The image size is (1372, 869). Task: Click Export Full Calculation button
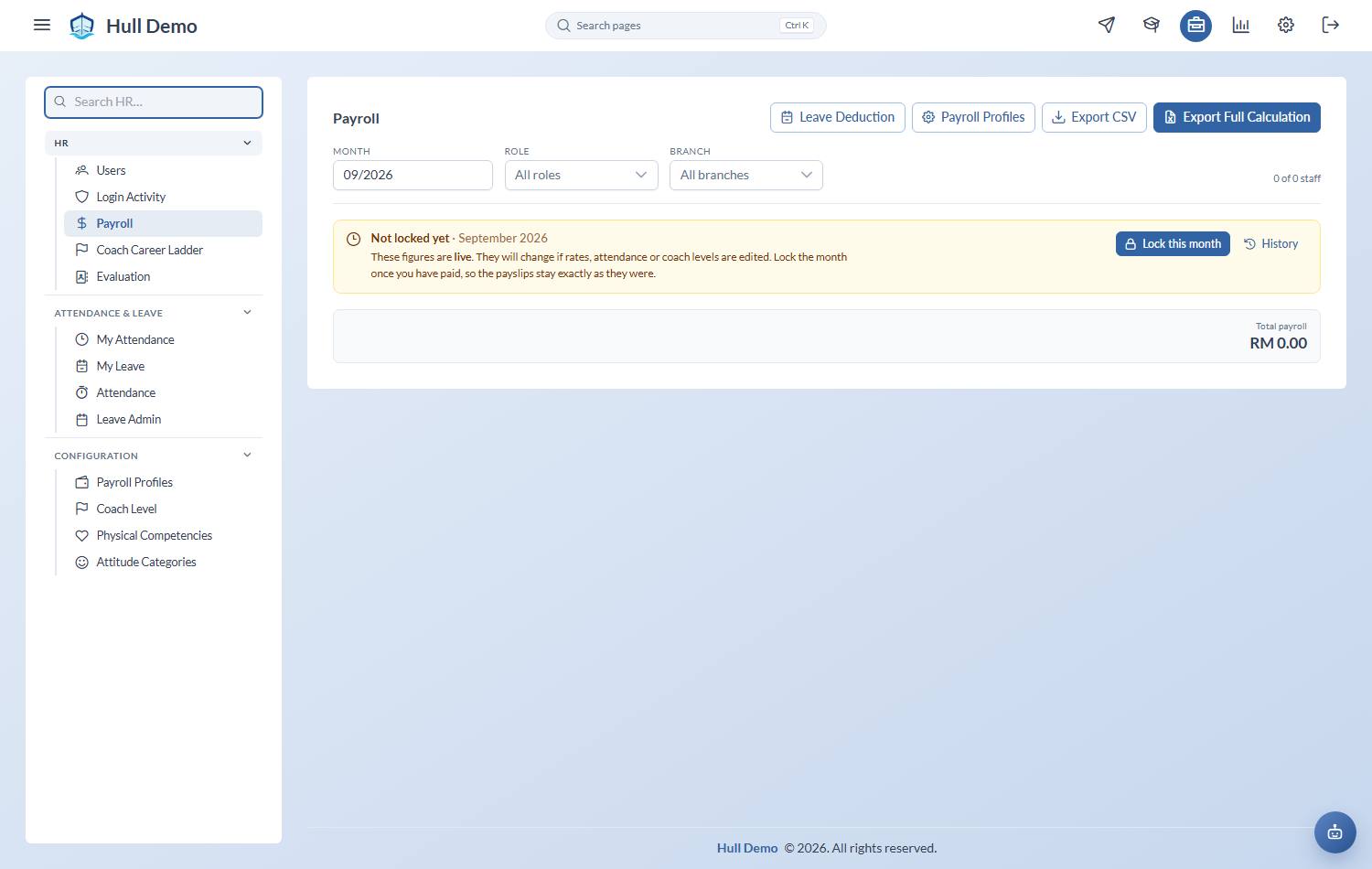point(1237,117)
